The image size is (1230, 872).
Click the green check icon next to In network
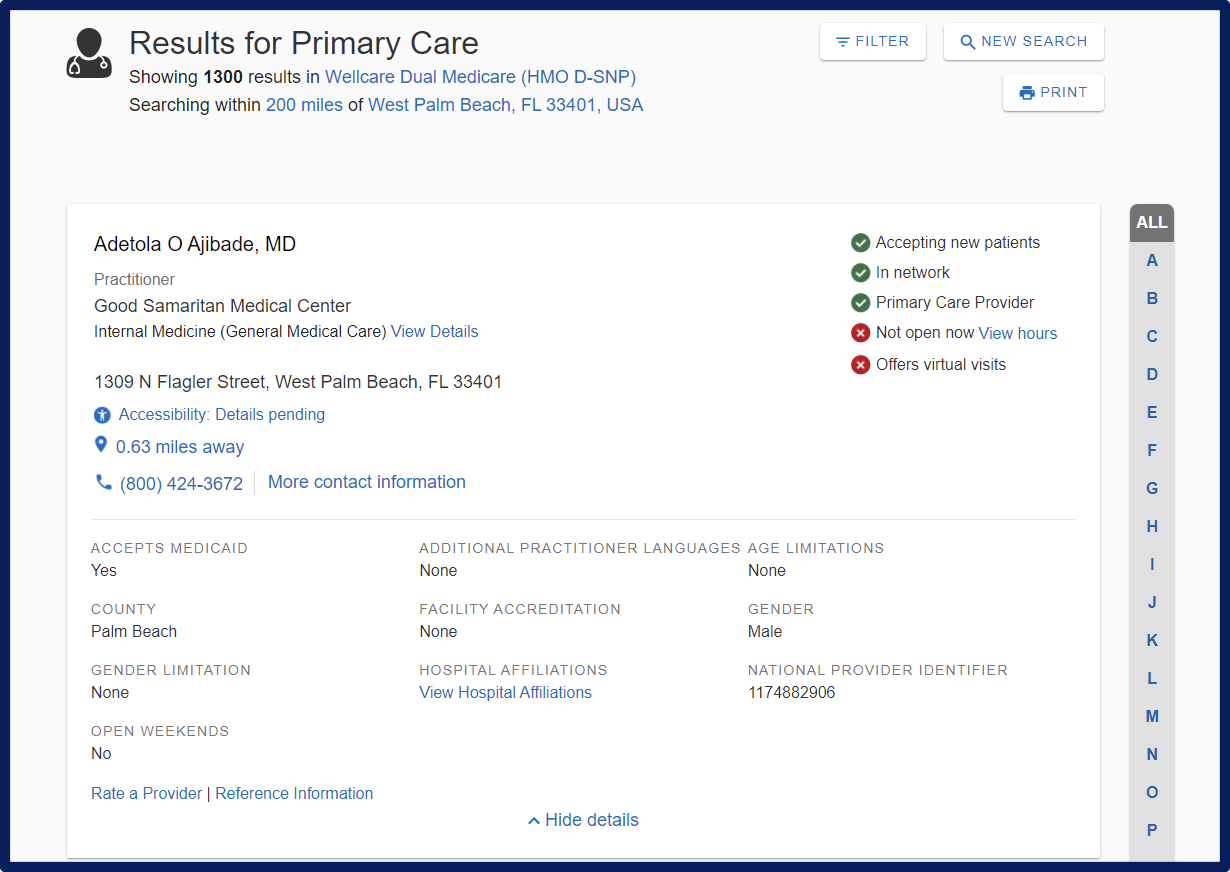pyautogui.click(x=860, y=273)
